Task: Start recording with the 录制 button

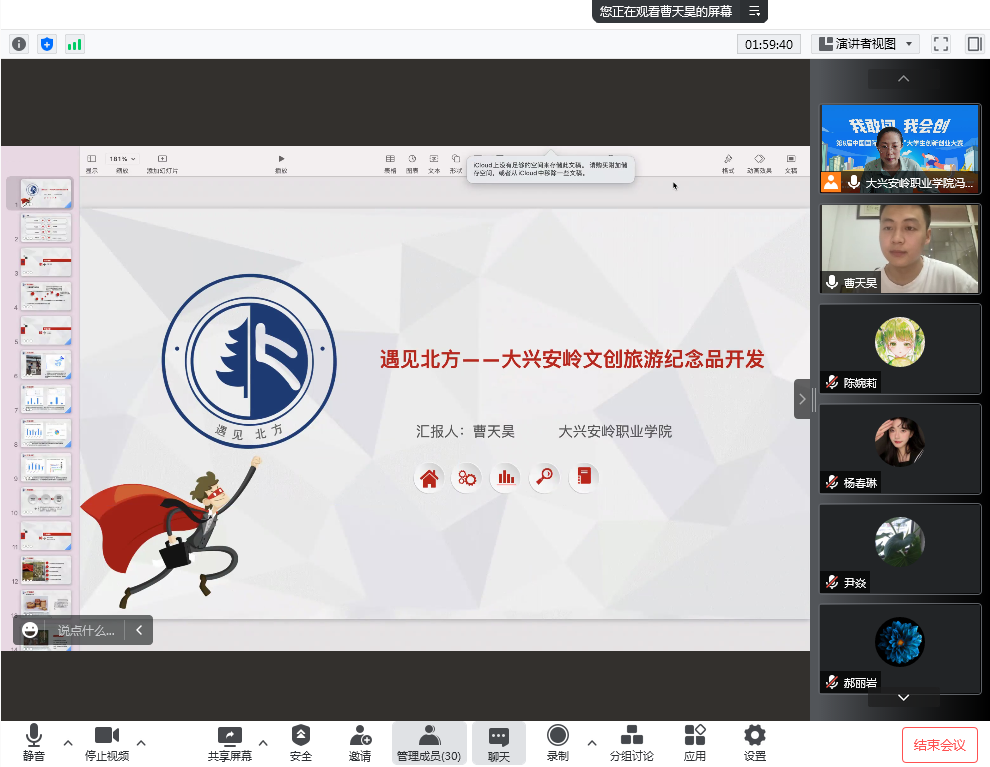Action: pos(557,742)
